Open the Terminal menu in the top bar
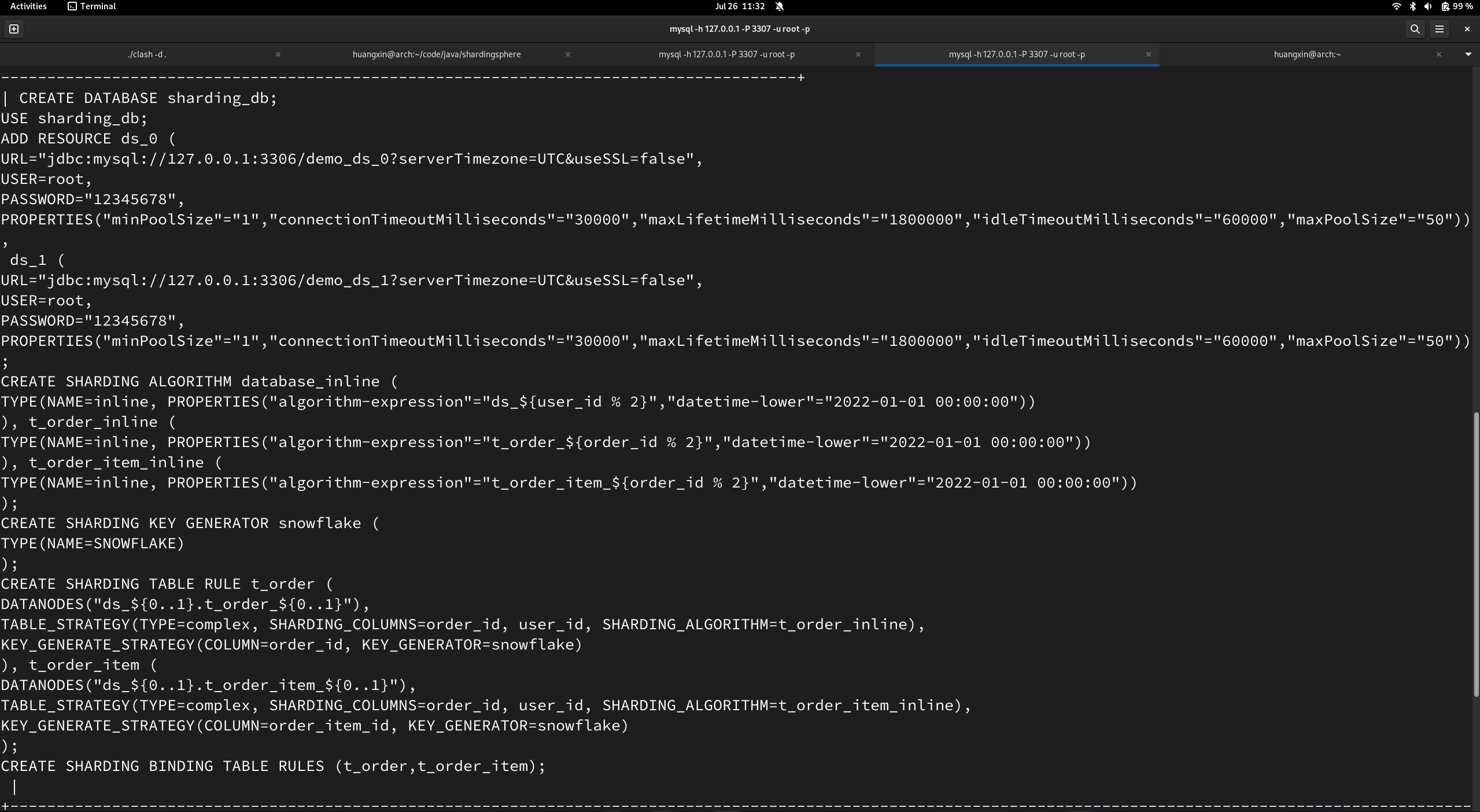 (x=91, y=6)
